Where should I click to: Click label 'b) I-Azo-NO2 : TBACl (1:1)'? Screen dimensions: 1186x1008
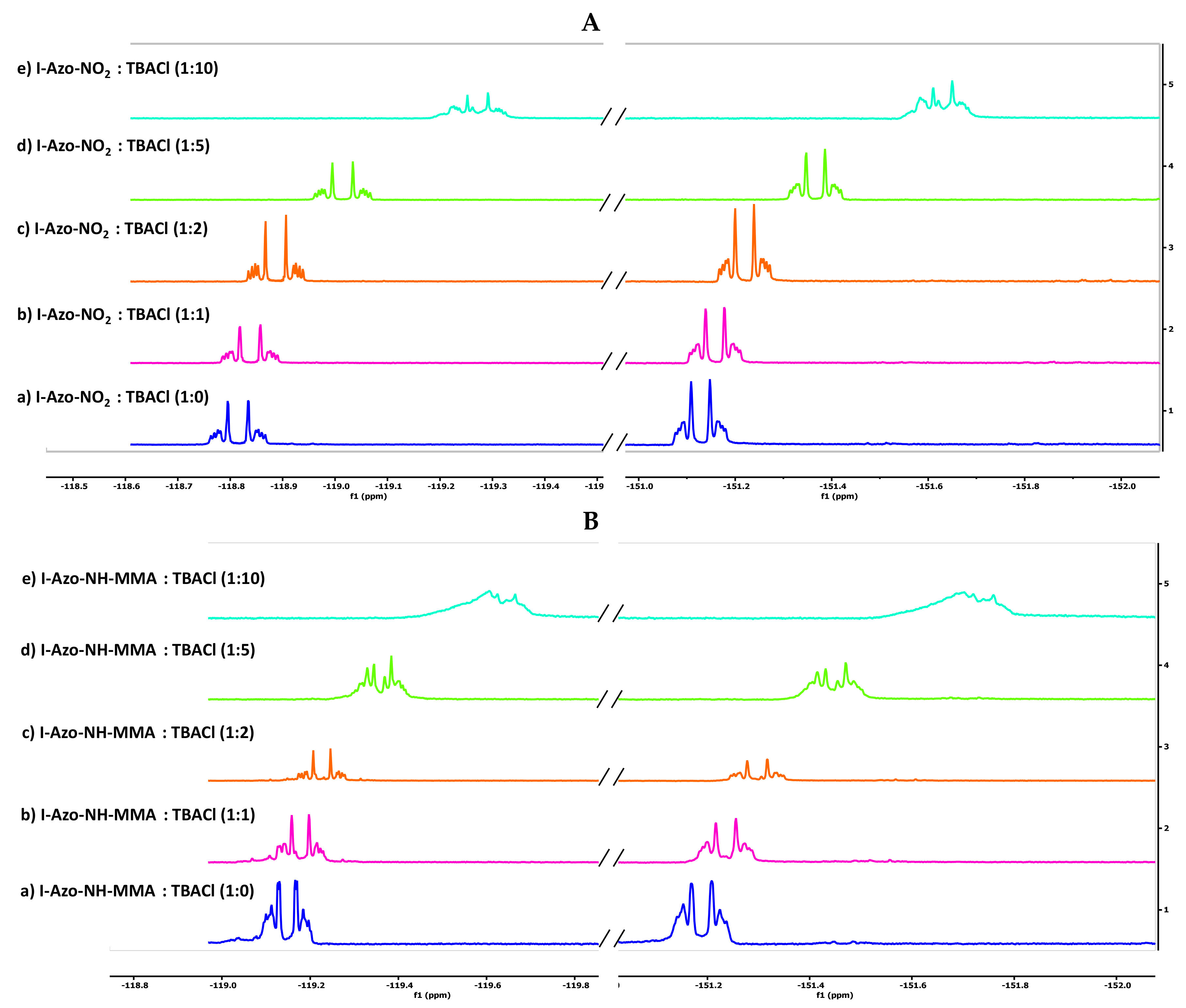(113, 315)
